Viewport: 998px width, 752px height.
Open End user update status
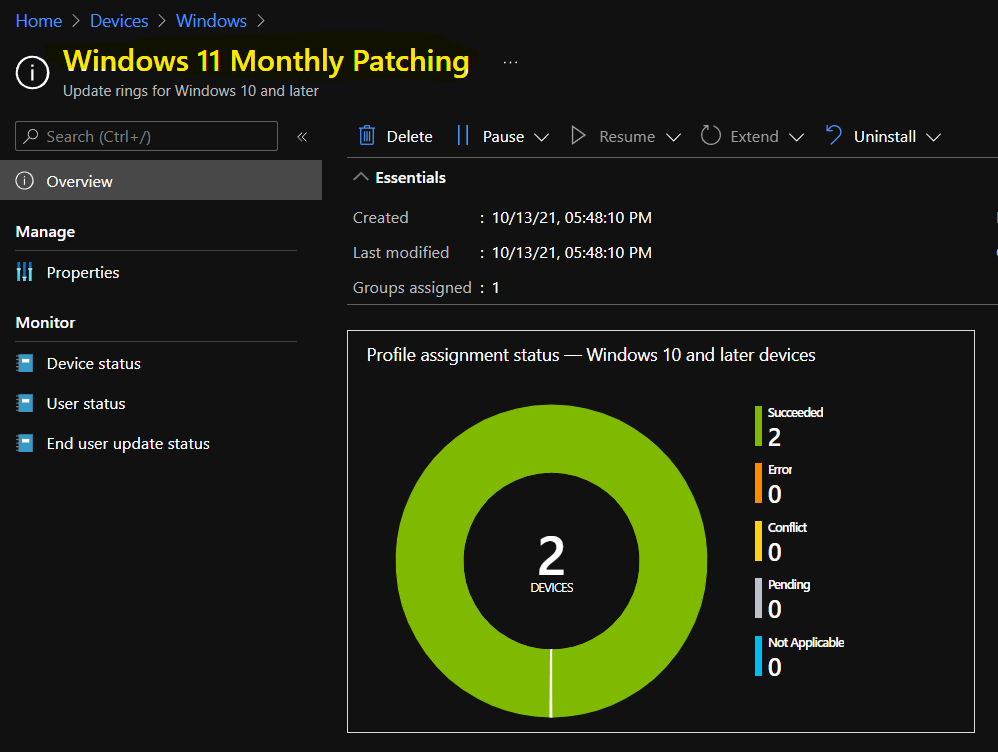[x=128, y=444]
